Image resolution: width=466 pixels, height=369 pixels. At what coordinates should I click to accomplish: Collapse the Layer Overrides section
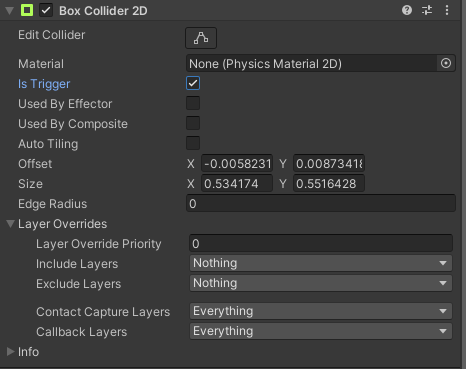(10, 224)
